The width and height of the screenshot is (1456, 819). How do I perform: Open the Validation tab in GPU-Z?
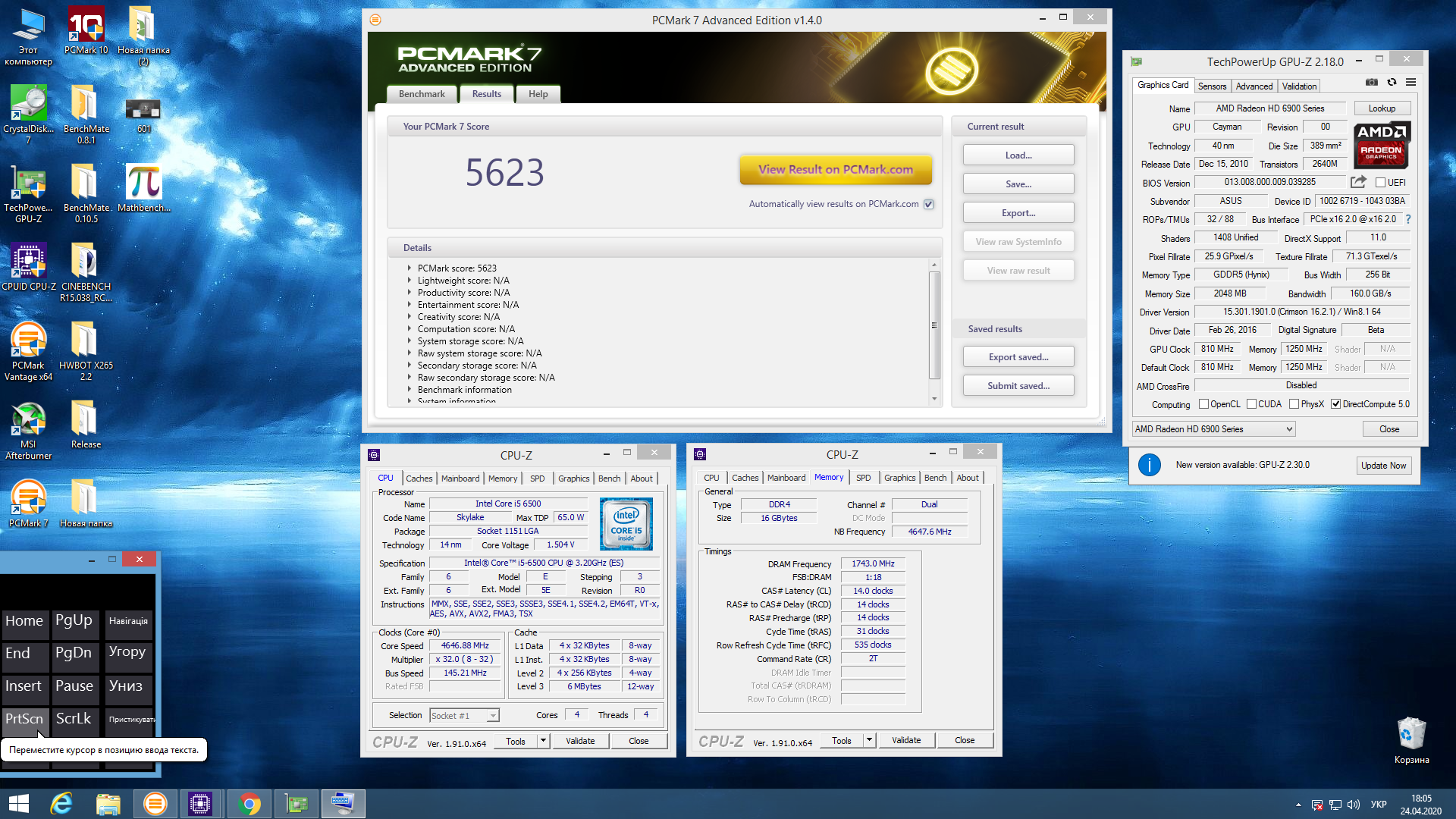[x=1299, y=86]
